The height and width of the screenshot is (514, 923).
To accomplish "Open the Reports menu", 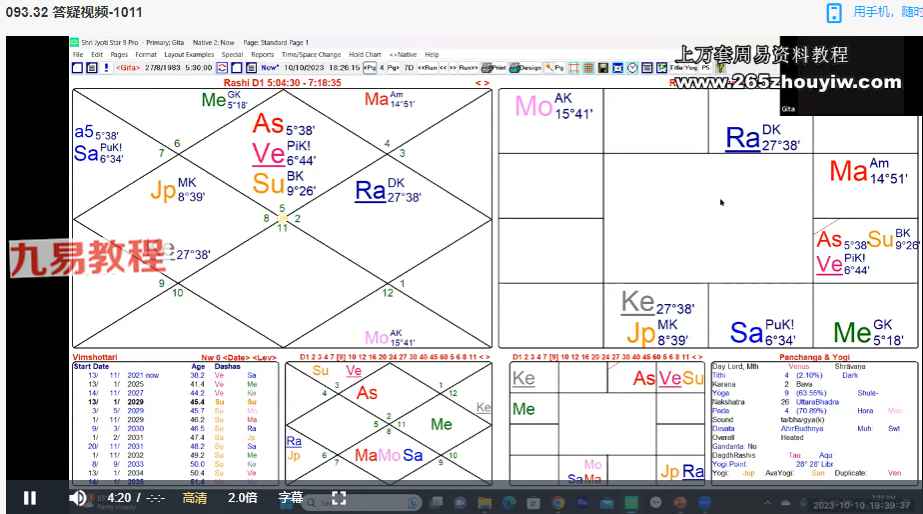I will [x=263, y=55].
